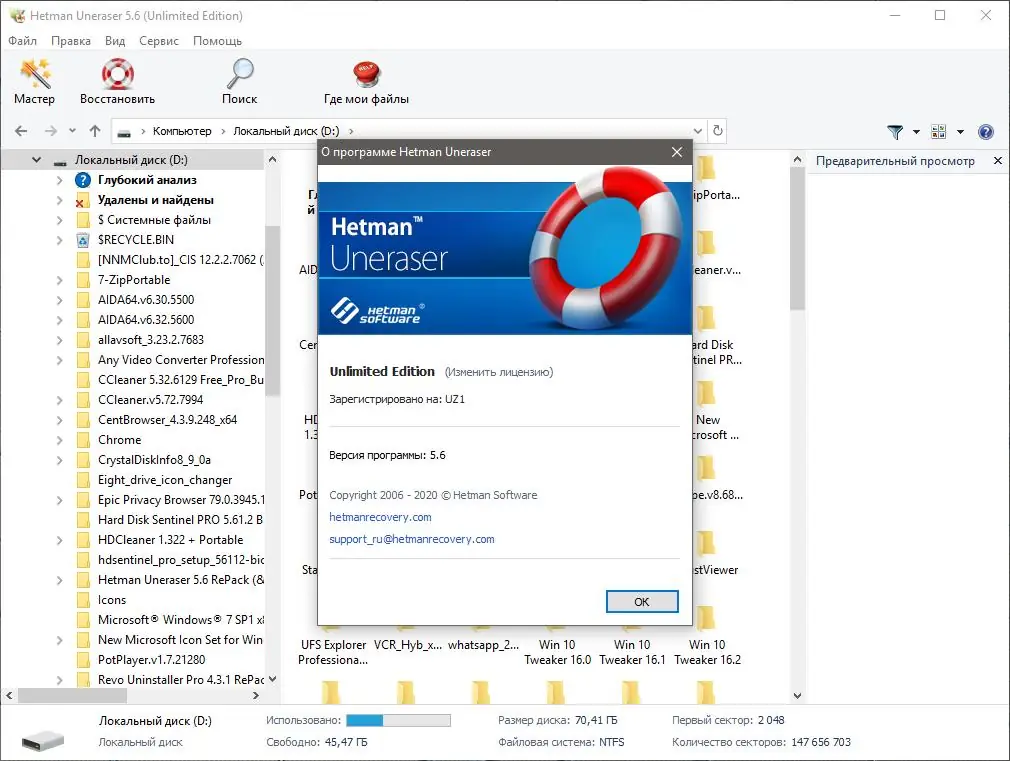Open the address bar history dropdown
Image resolution: width=1010 pixels, height=761 pixels.
(x=698, y=131)
